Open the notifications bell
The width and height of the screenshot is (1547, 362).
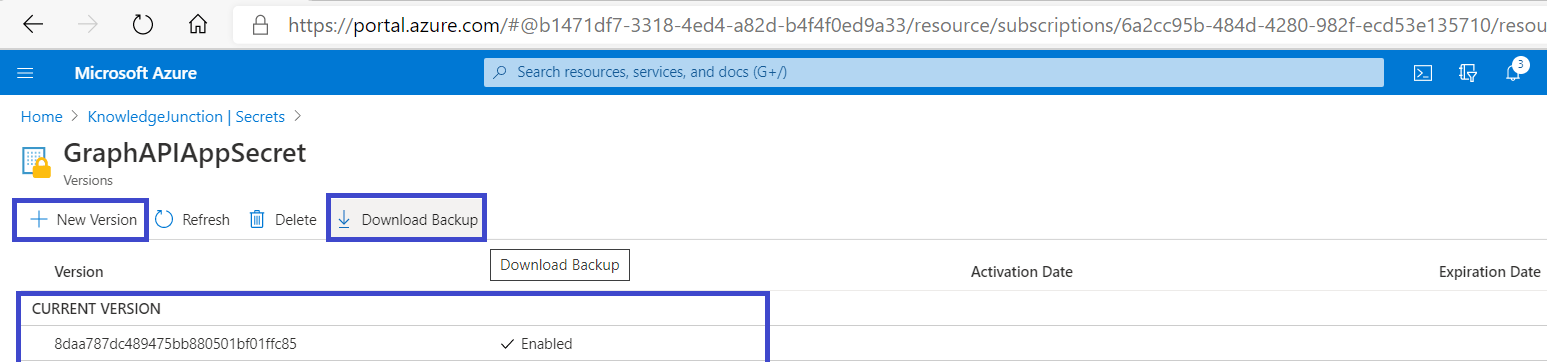click(1513, 73)
